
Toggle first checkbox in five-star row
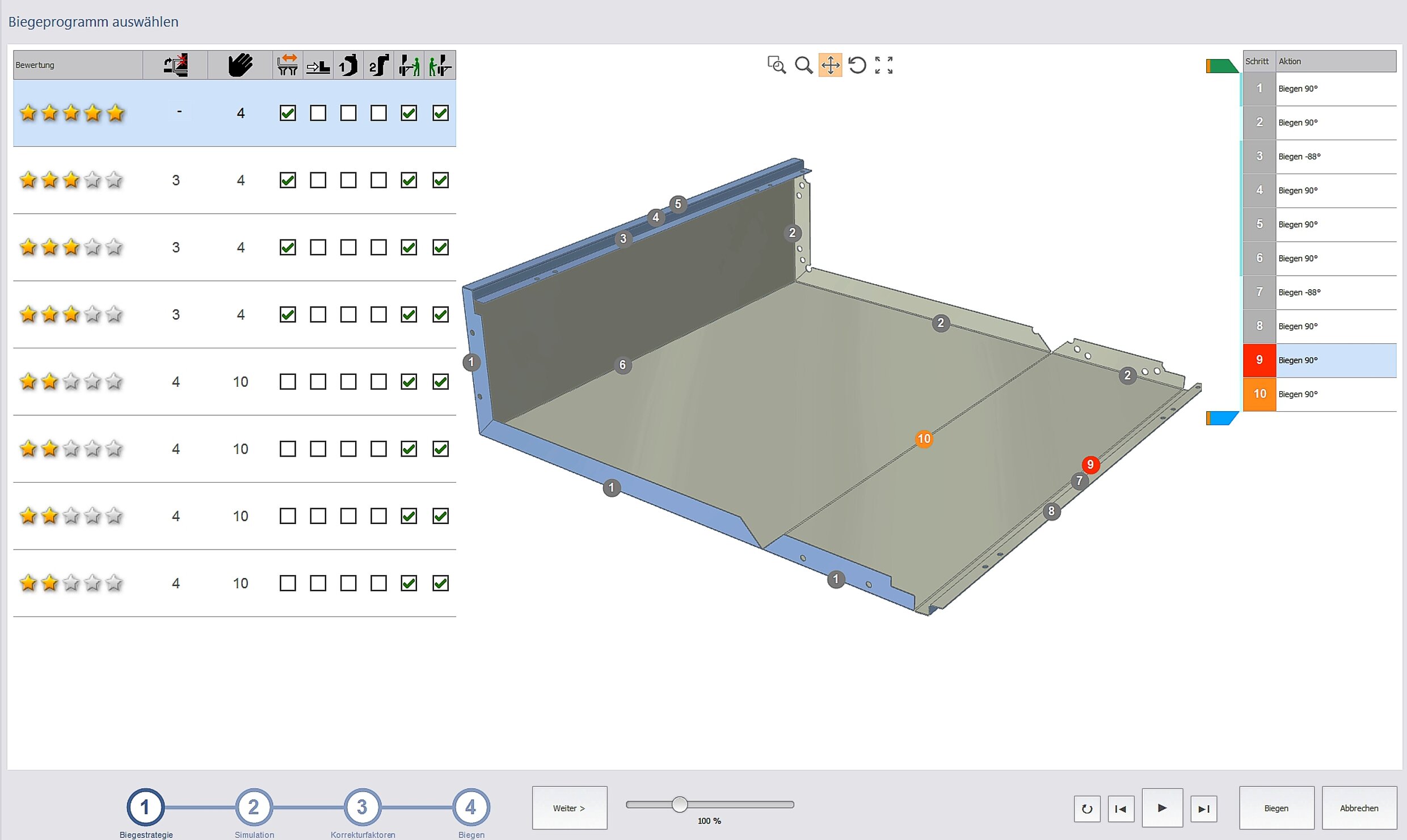(x=288, y=113)
